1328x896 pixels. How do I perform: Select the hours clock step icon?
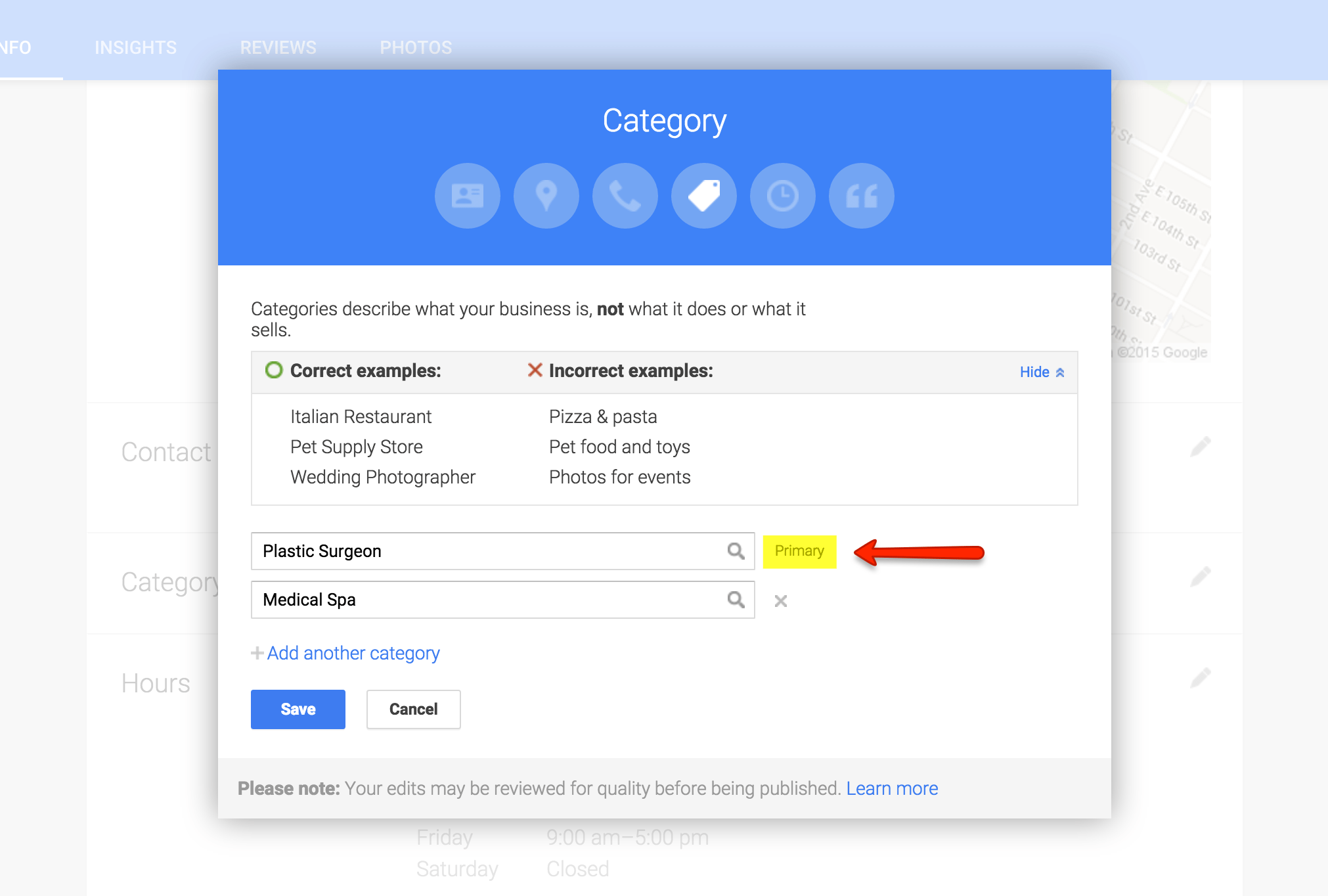pyautogui.click(x=783, y=196)
